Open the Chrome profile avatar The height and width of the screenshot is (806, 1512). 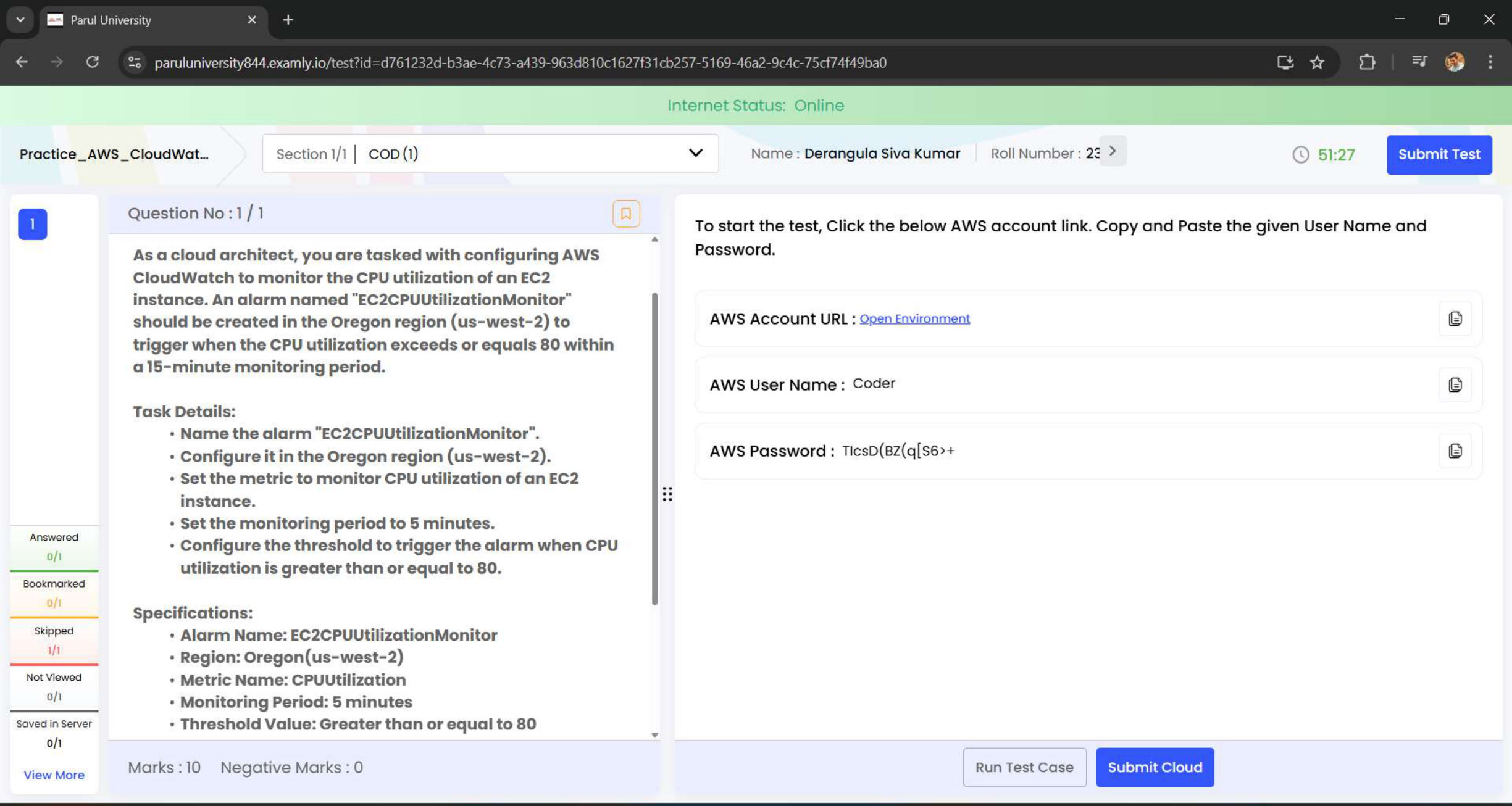[1455, 62]
